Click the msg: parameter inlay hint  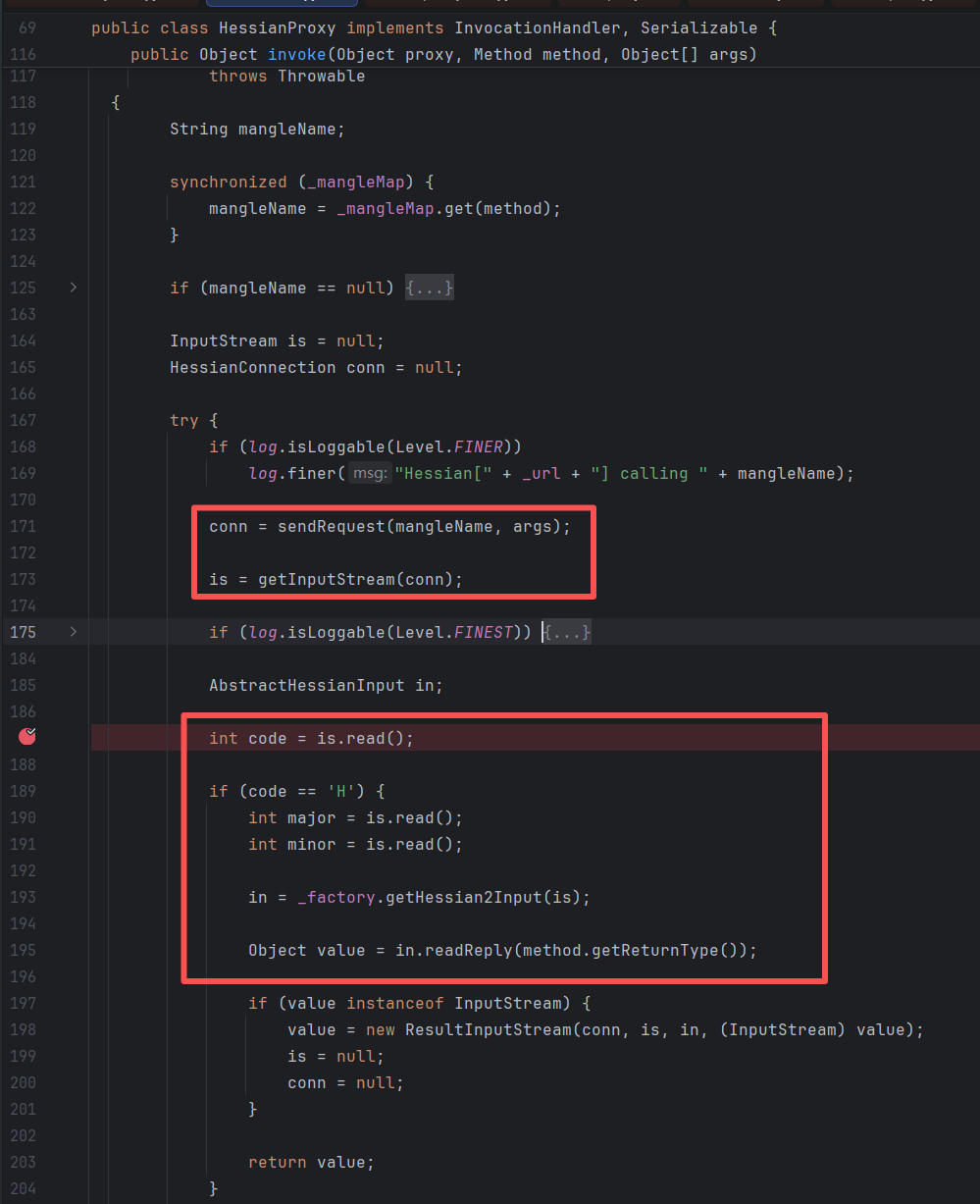click(x=371, y=474)
